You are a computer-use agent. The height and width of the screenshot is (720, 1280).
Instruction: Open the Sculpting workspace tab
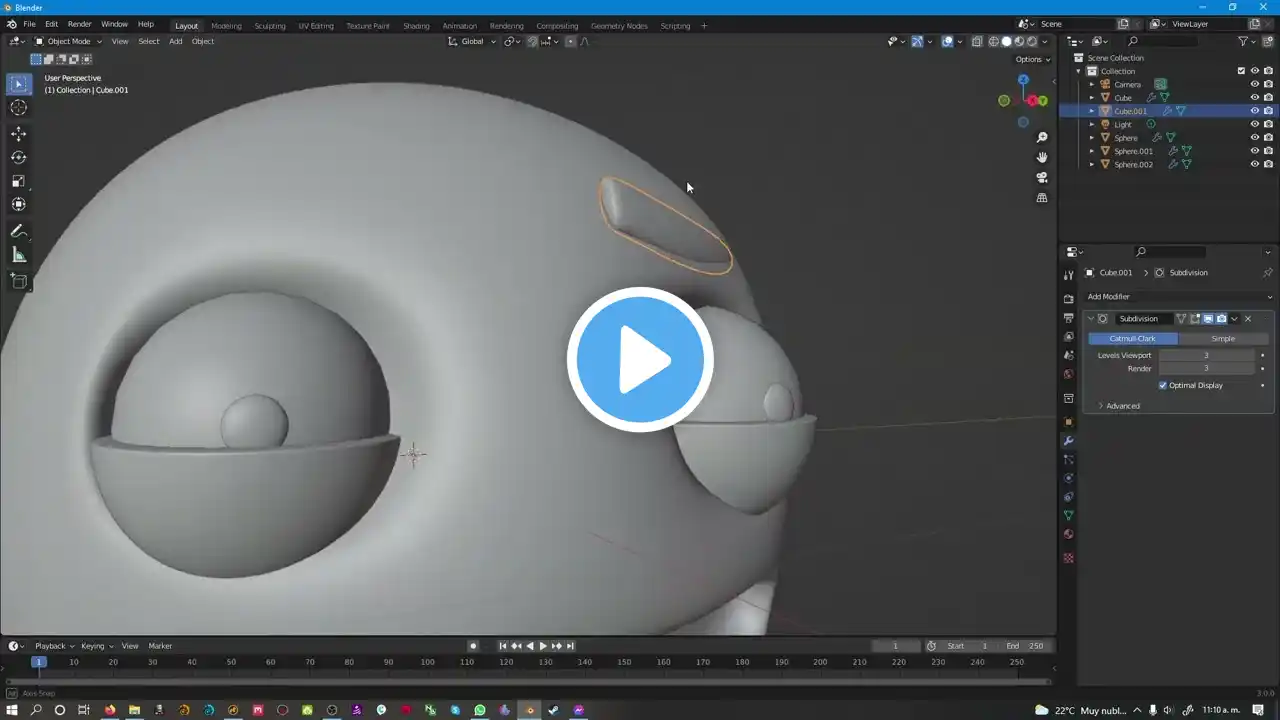(269, 26)
